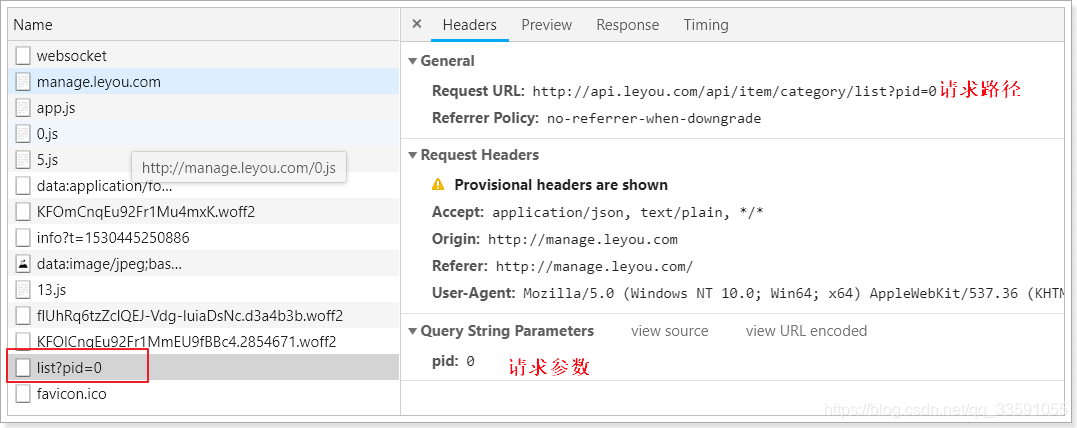Click the websocket file icon
The width and height of the screenshot is (1077, 428).
[23, 56]
